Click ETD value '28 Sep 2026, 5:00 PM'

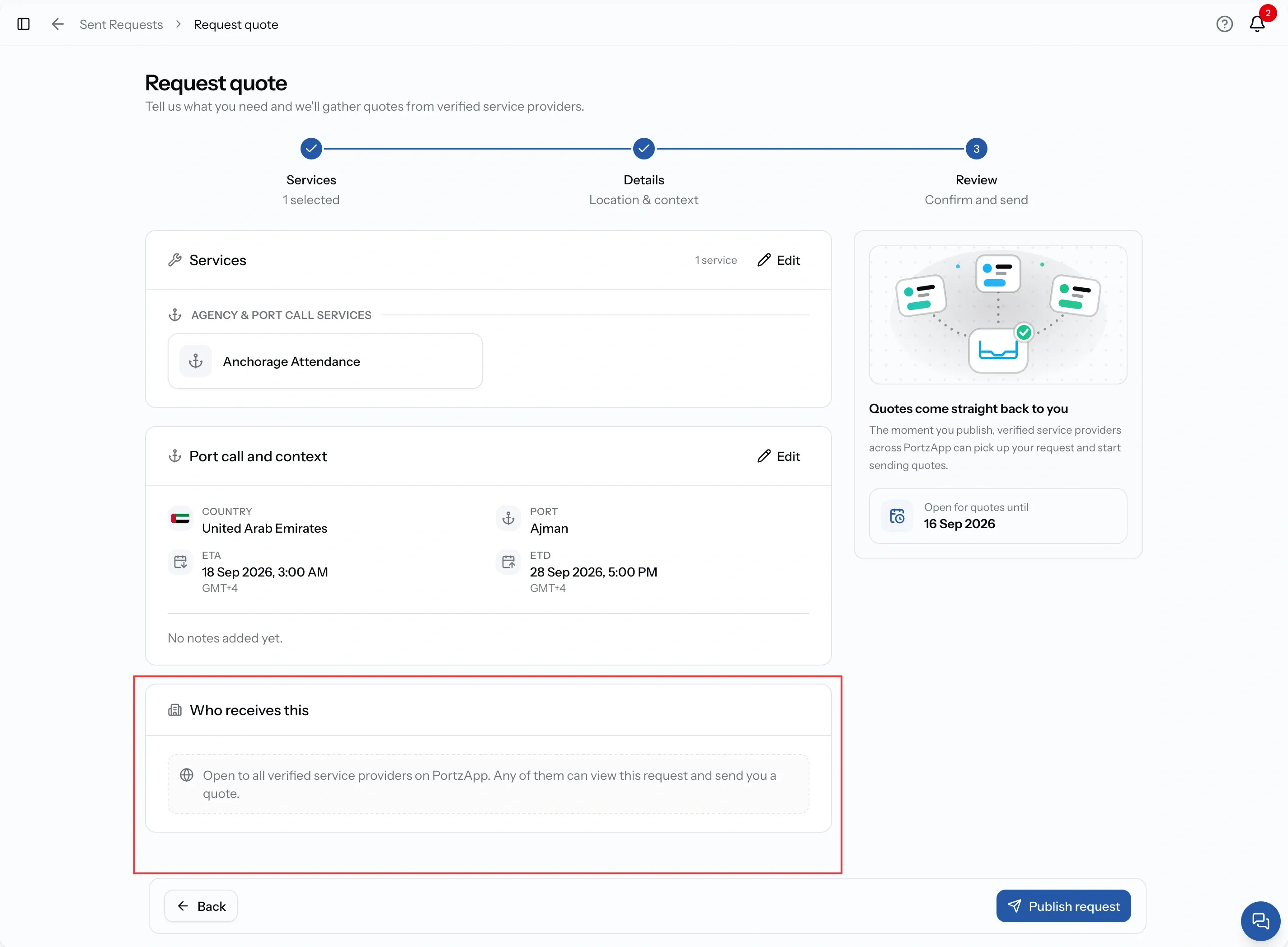click(x=593, y=572)
